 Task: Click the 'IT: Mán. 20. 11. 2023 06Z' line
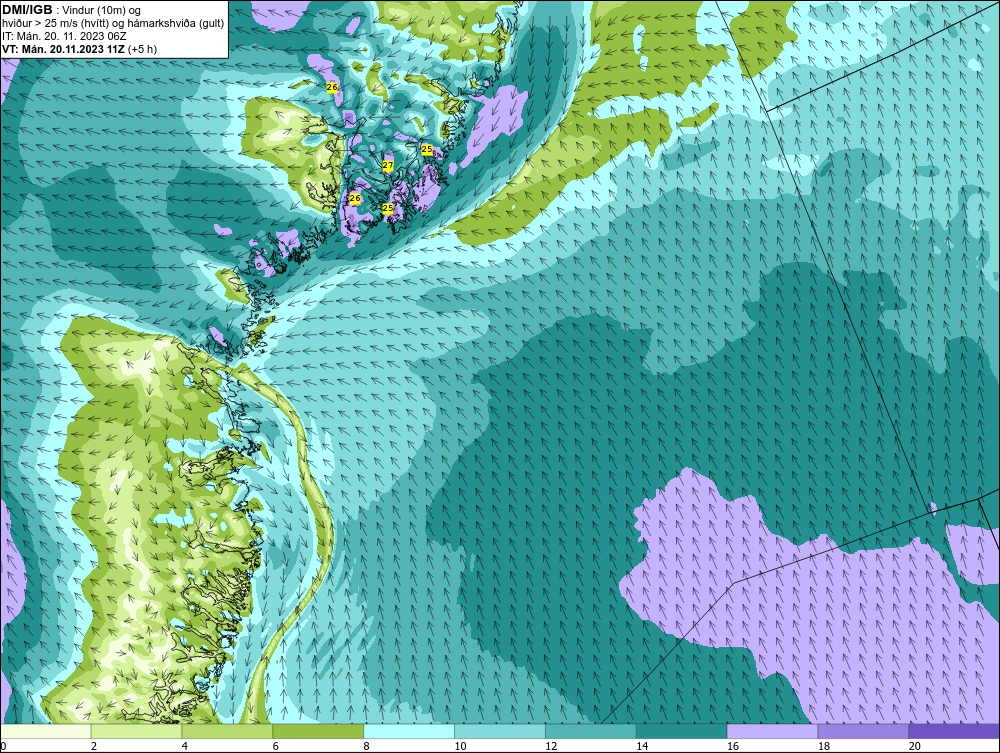pyautogui.click(x=64, y=36)
